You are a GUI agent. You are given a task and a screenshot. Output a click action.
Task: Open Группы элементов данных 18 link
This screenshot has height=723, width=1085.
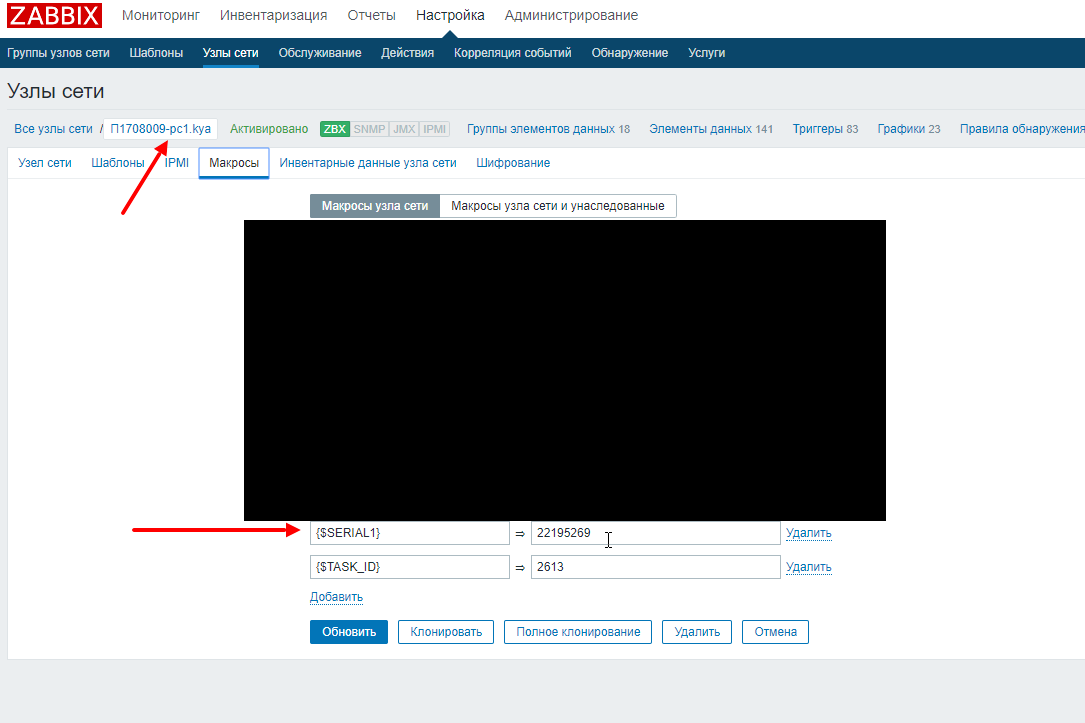coord(548,129)
